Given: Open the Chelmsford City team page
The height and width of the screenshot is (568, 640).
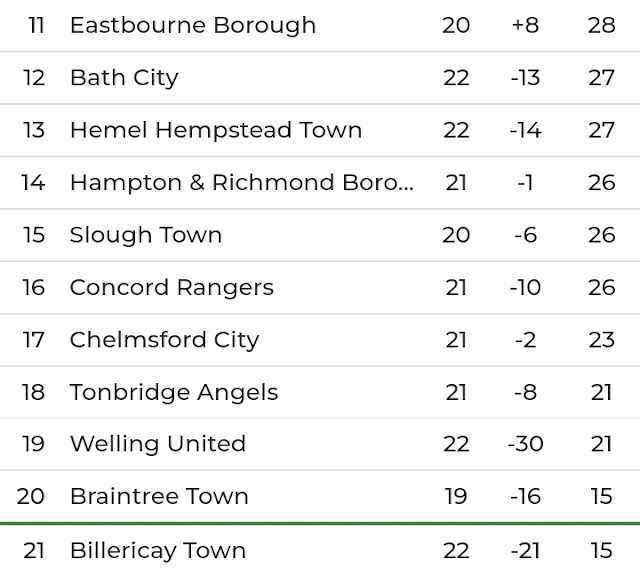Looking at the screenshot, I should tap(164, 340).
